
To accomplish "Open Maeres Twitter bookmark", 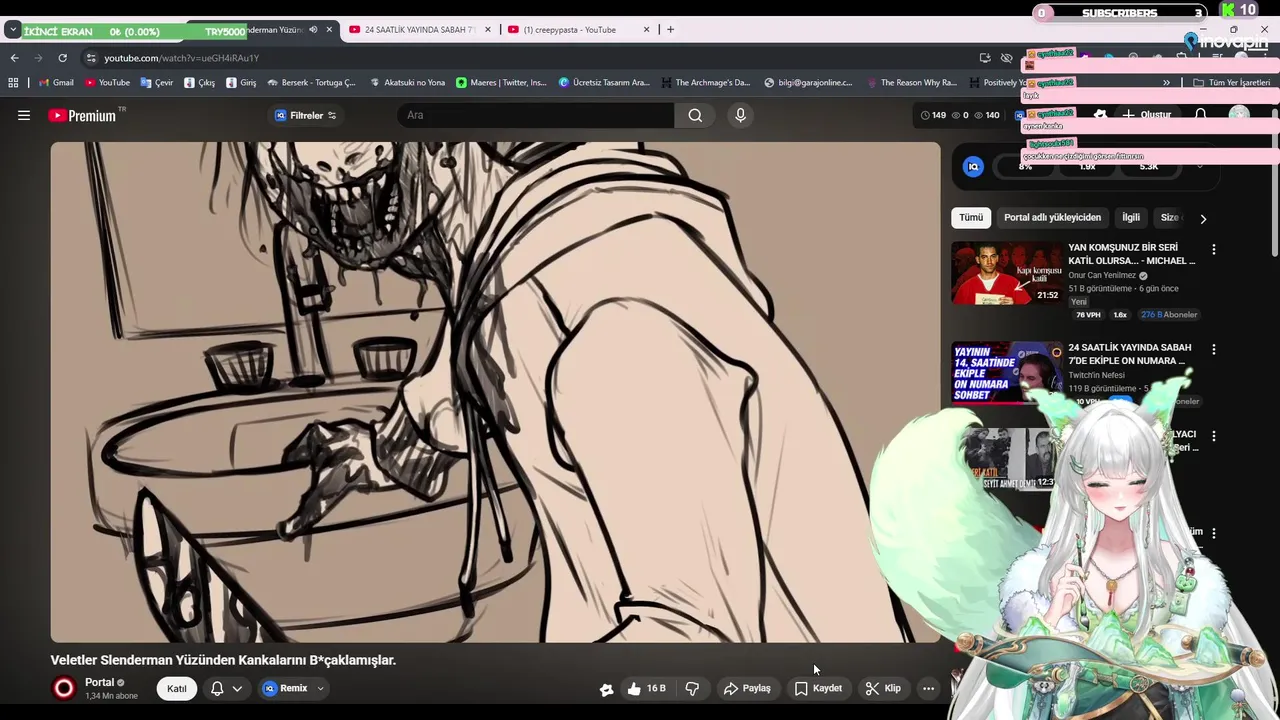I will click(x=502, y=83).
